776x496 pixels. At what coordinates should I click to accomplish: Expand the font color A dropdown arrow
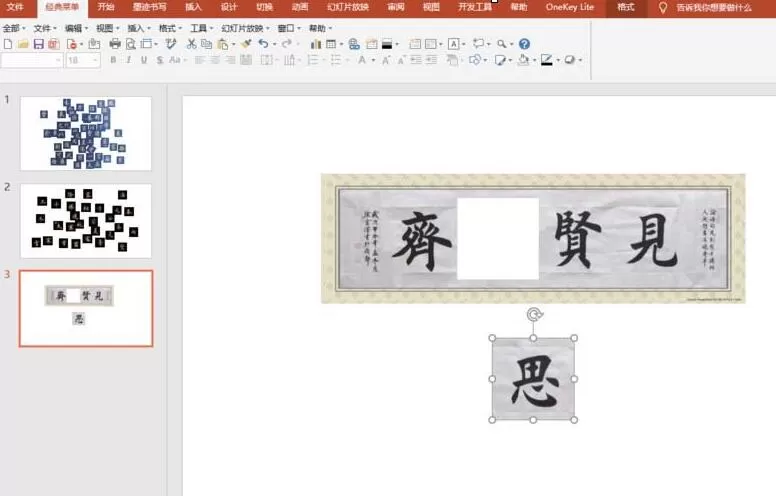point(373,60)
